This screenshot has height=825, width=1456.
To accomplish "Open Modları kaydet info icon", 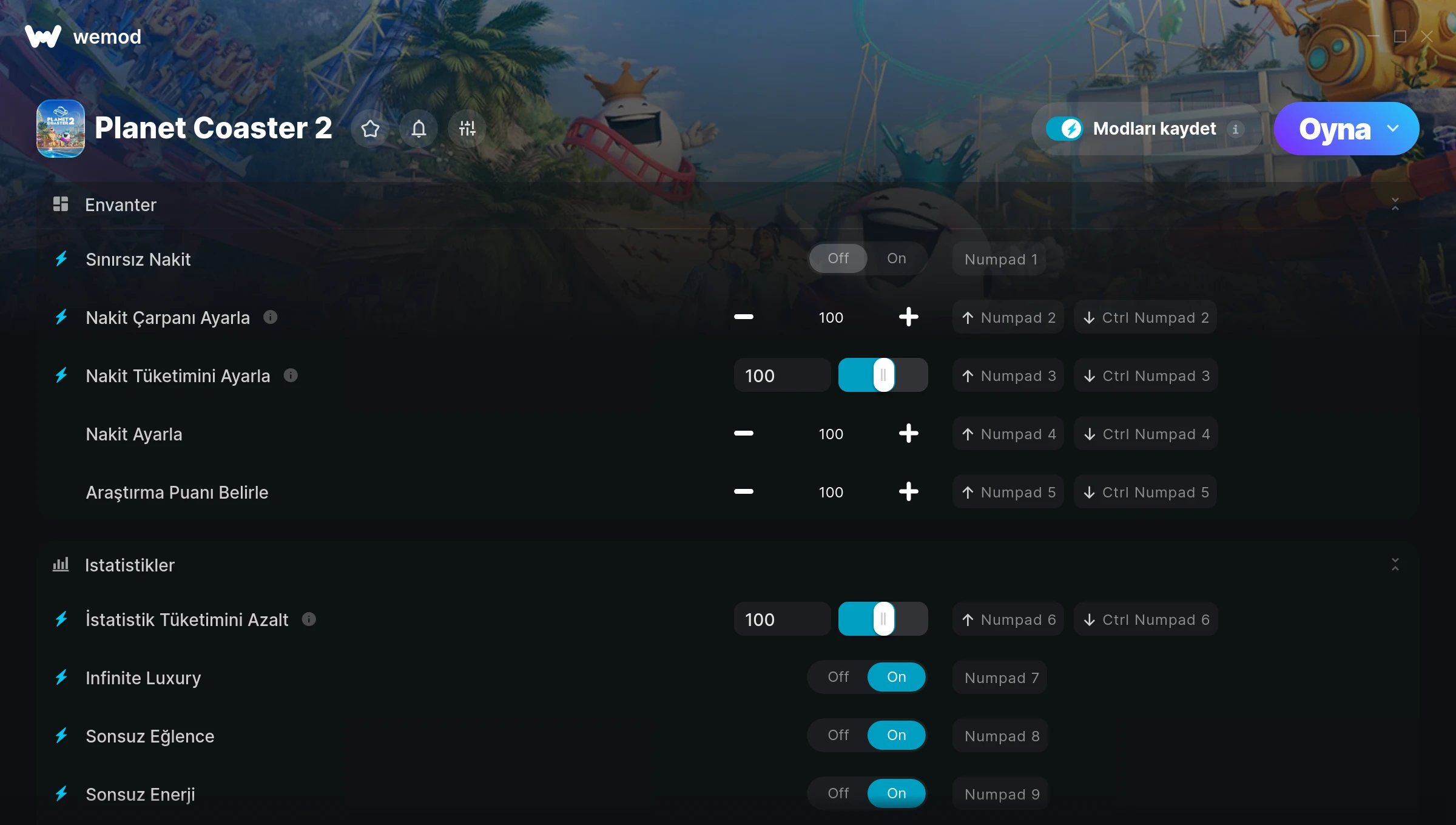I will click(x=1236, y=129).
